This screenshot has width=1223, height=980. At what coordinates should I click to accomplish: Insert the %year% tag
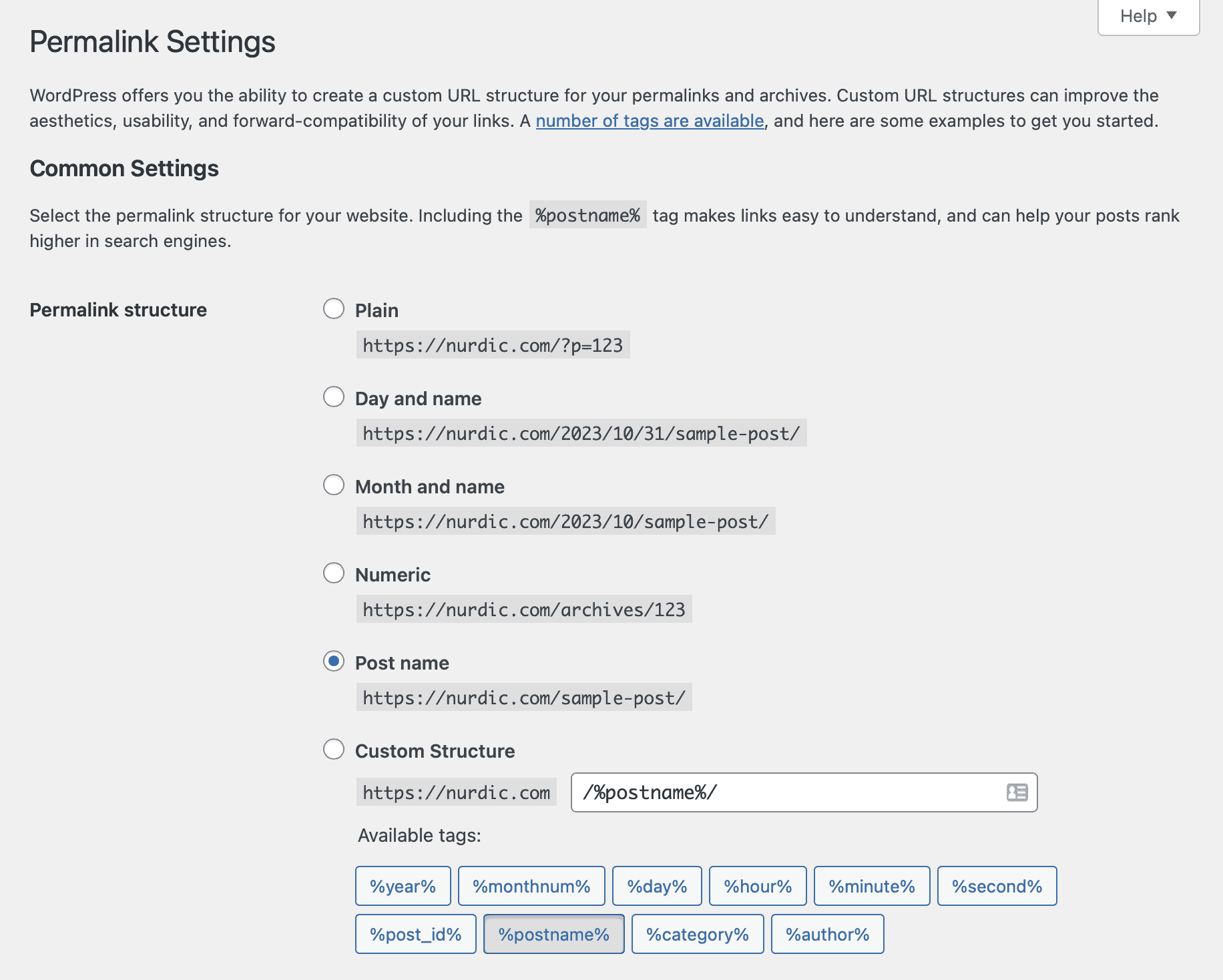click(x=403, y=886)
